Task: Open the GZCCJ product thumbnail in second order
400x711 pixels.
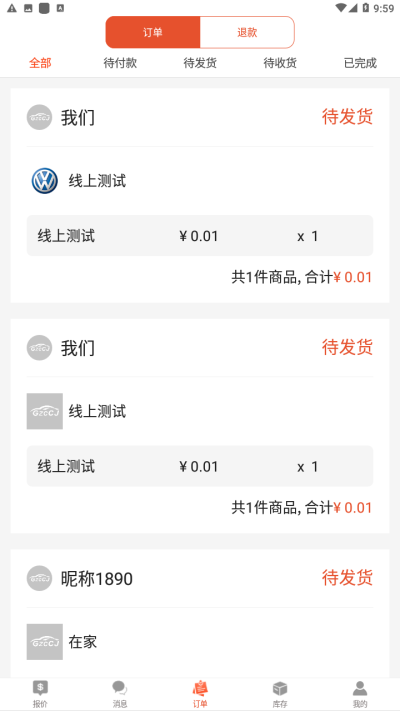Action: click(45, 411)
